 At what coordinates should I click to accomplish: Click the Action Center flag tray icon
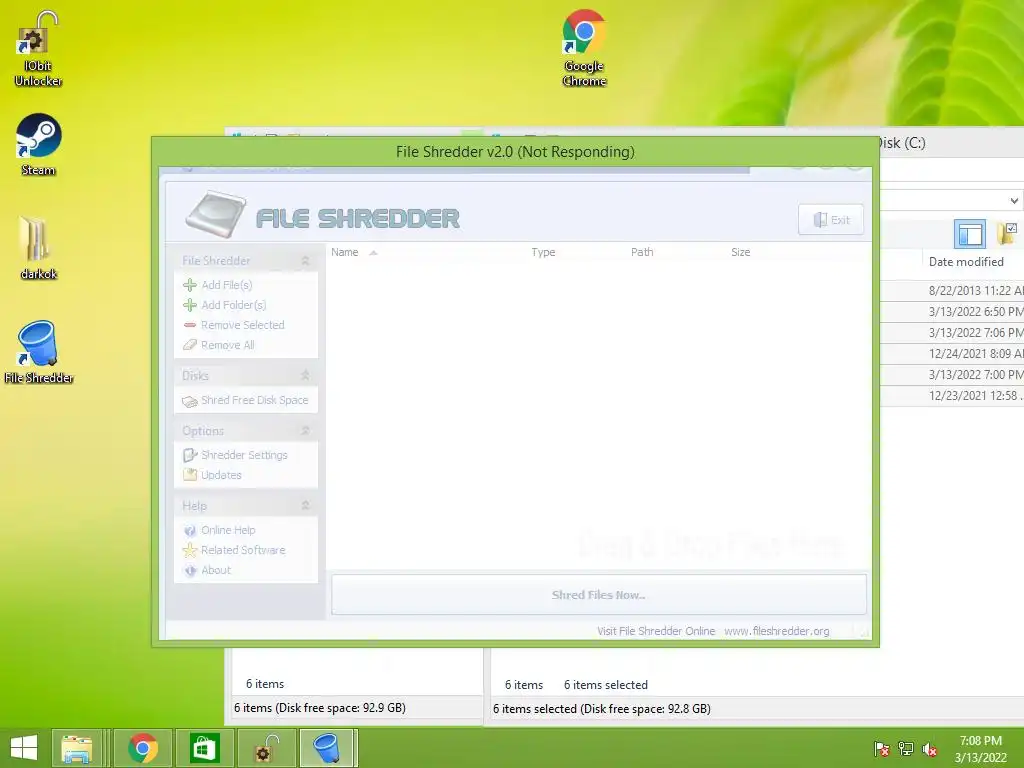click(881, 748)
